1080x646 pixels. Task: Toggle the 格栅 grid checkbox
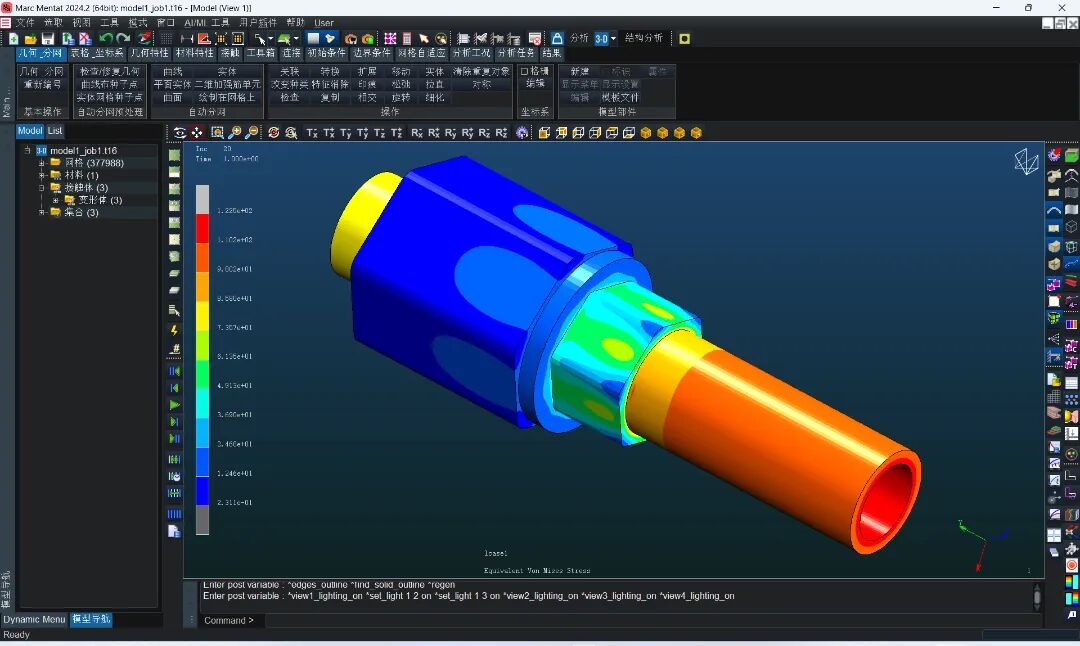[524, 72]
